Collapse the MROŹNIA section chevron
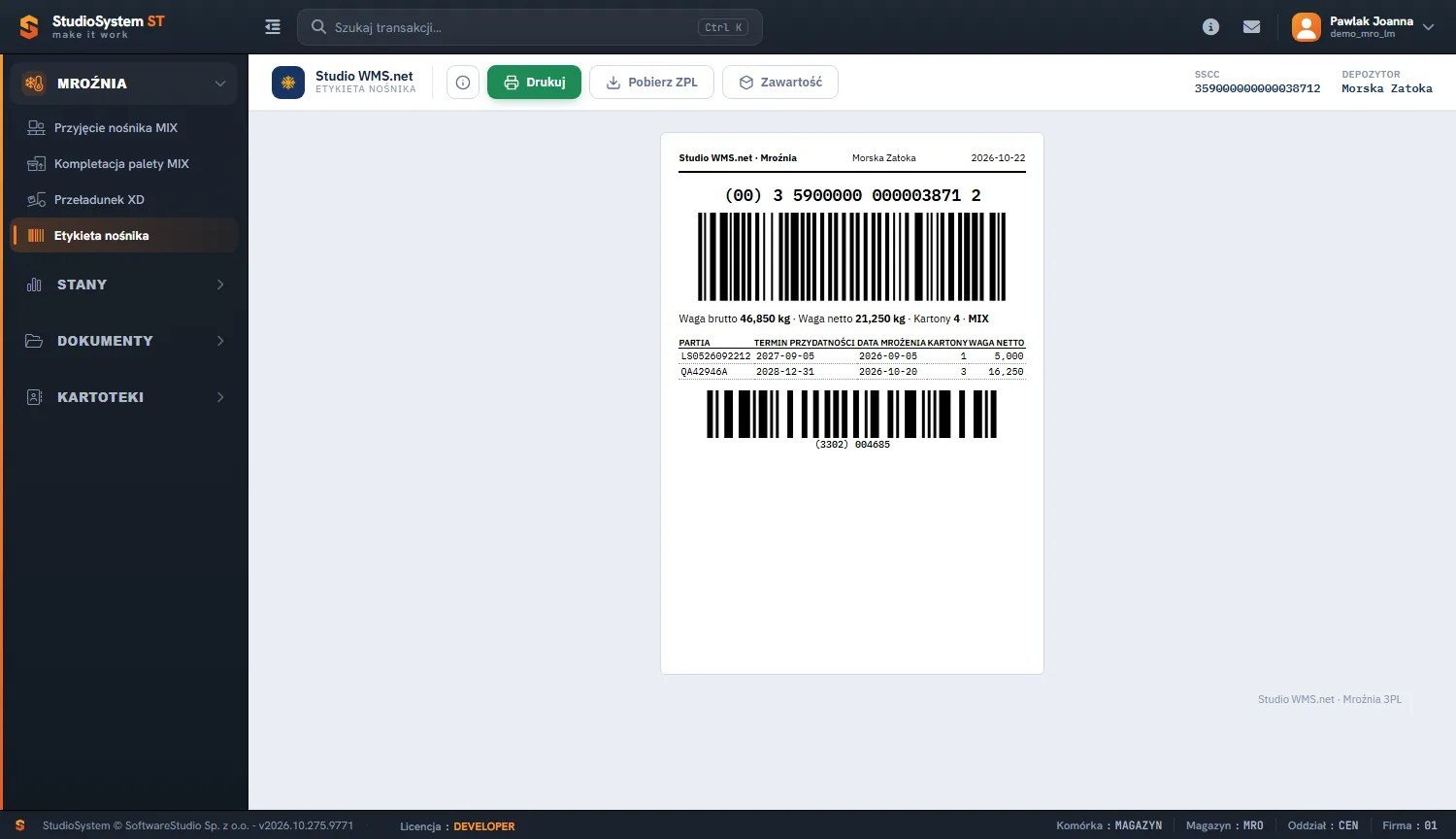The width and height of the screenshot is (1456, 839). point(220,84)
